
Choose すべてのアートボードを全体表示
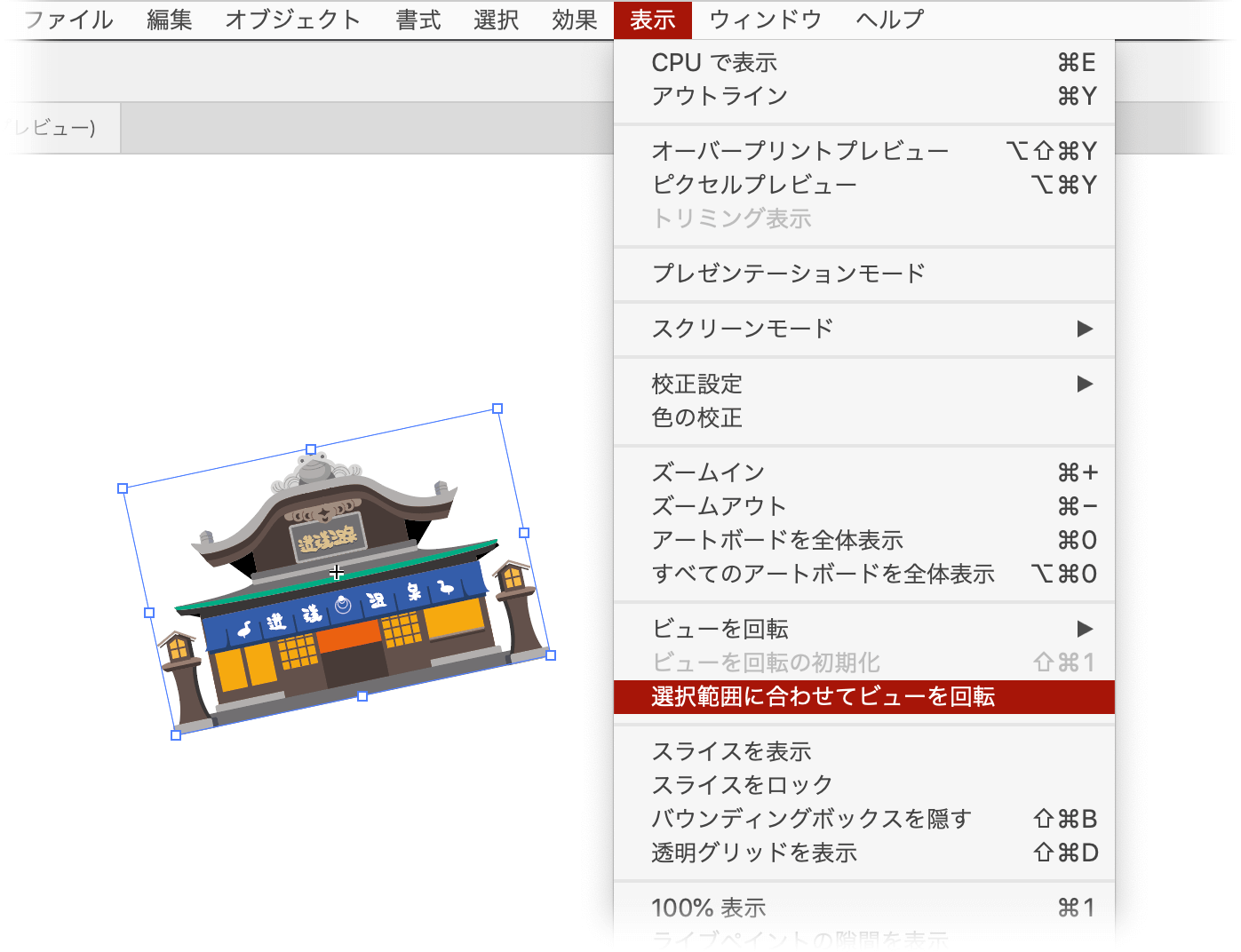(864, 574)
